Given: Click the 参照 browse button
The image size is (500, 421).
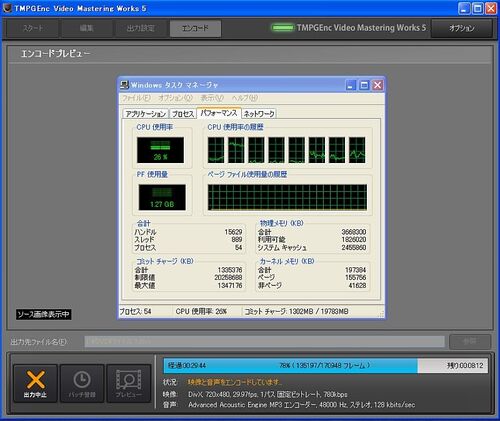Looking at the screenshot, I should (470, 342).
